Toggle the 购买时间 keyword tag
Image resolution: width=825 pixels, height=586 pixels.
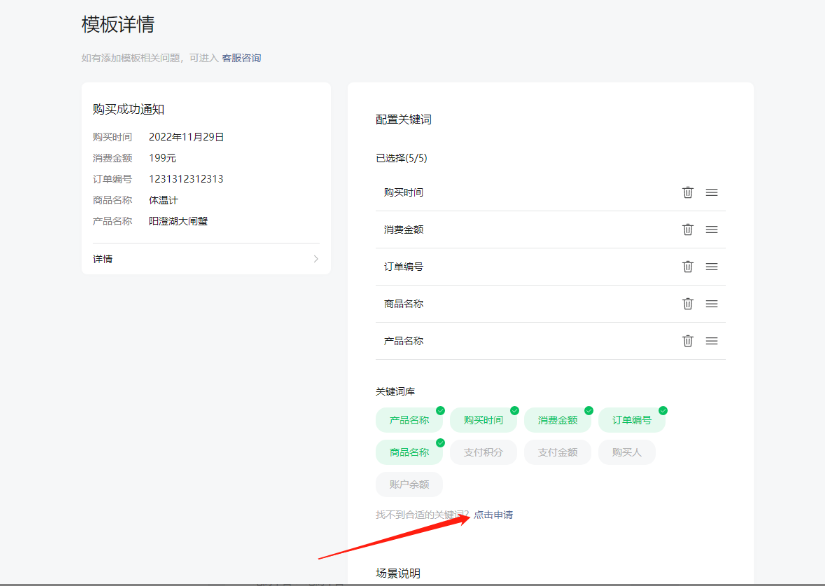(x=483, y=420)
